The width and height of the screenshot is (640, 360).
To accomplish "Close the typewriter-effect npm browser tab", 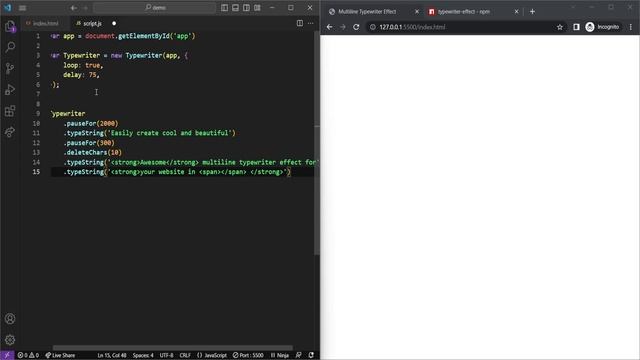I will pyautogui.click(x=516, y=11).
